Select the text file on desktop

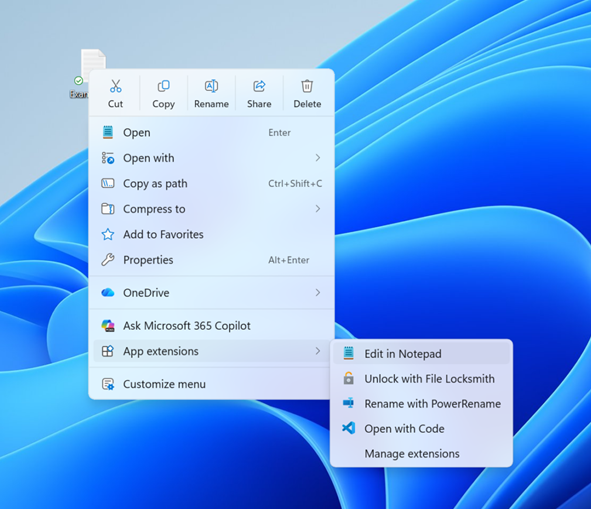(x=89, y=72)
